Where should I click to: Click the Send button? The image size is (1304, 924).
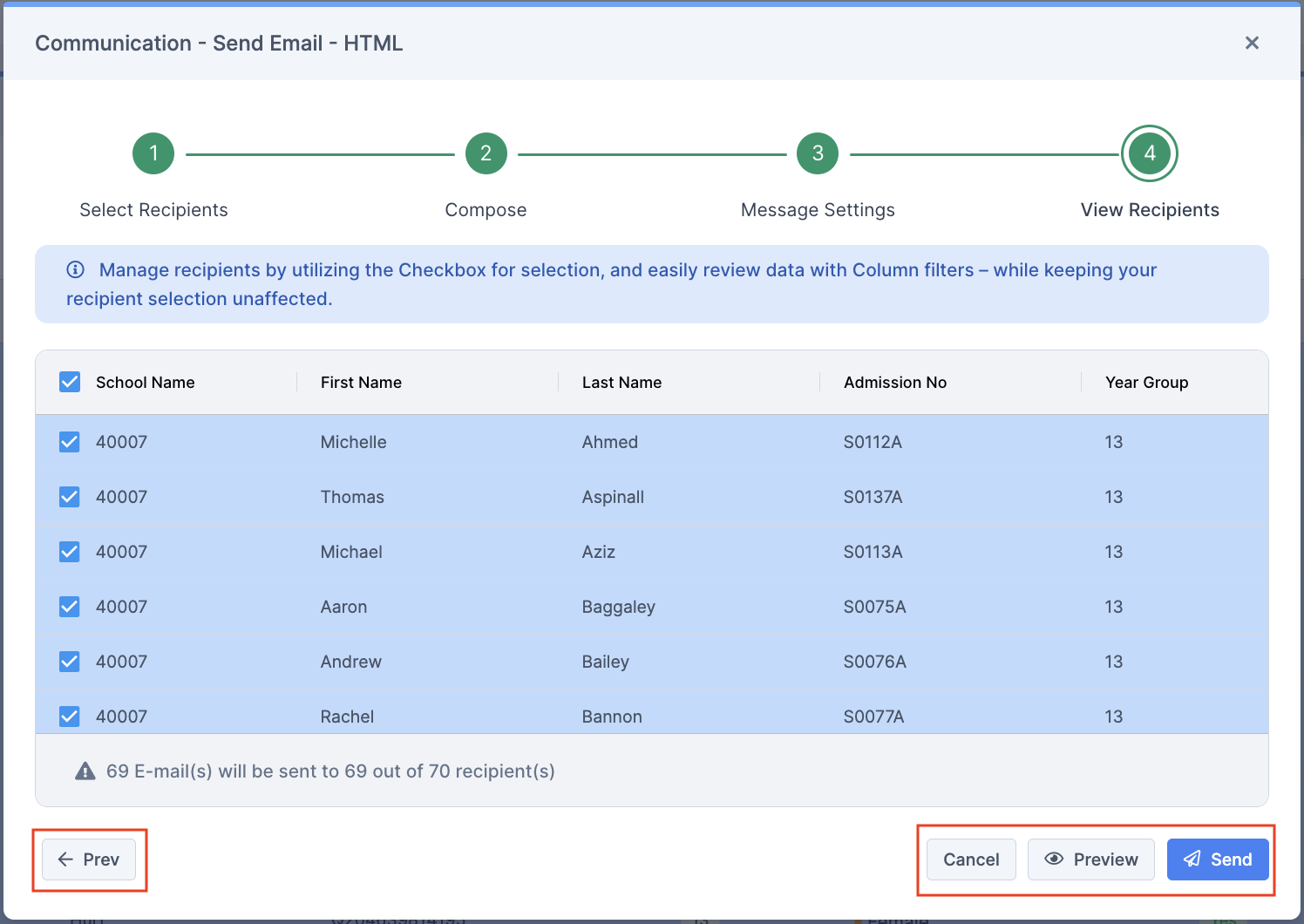click(x=1218, y=859)
